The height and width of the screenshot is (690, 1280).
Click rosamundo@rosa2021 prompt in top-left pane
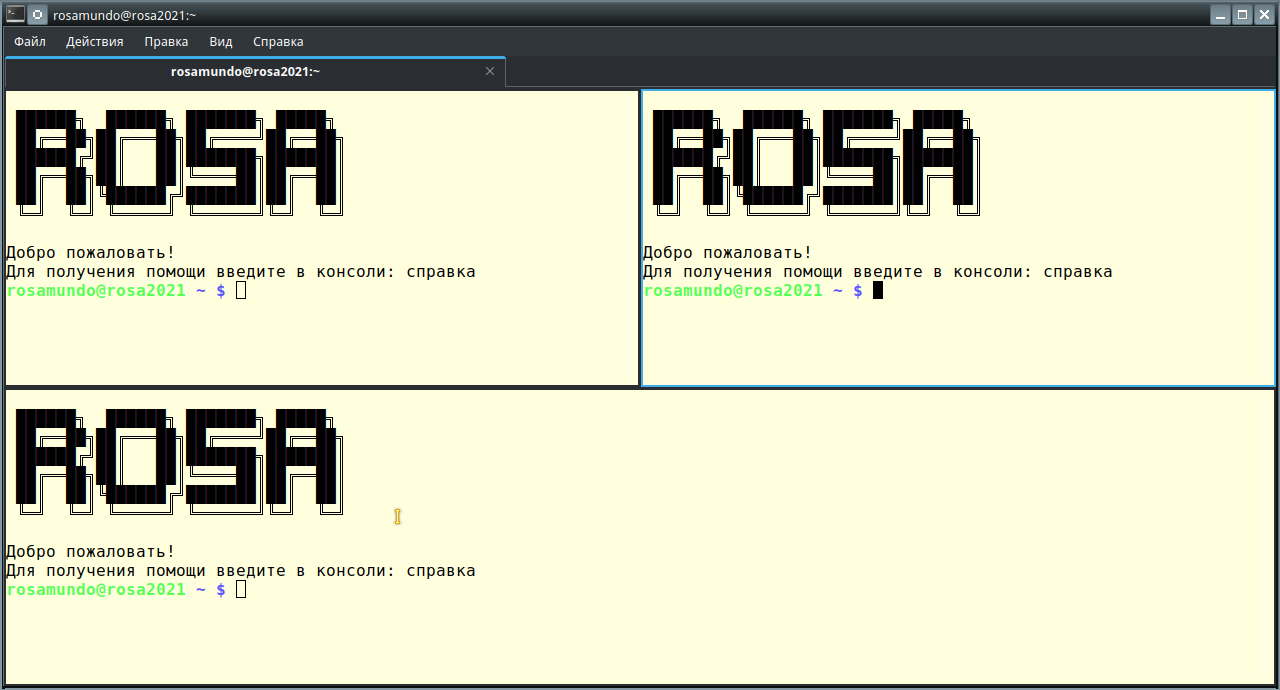[96, 291]
